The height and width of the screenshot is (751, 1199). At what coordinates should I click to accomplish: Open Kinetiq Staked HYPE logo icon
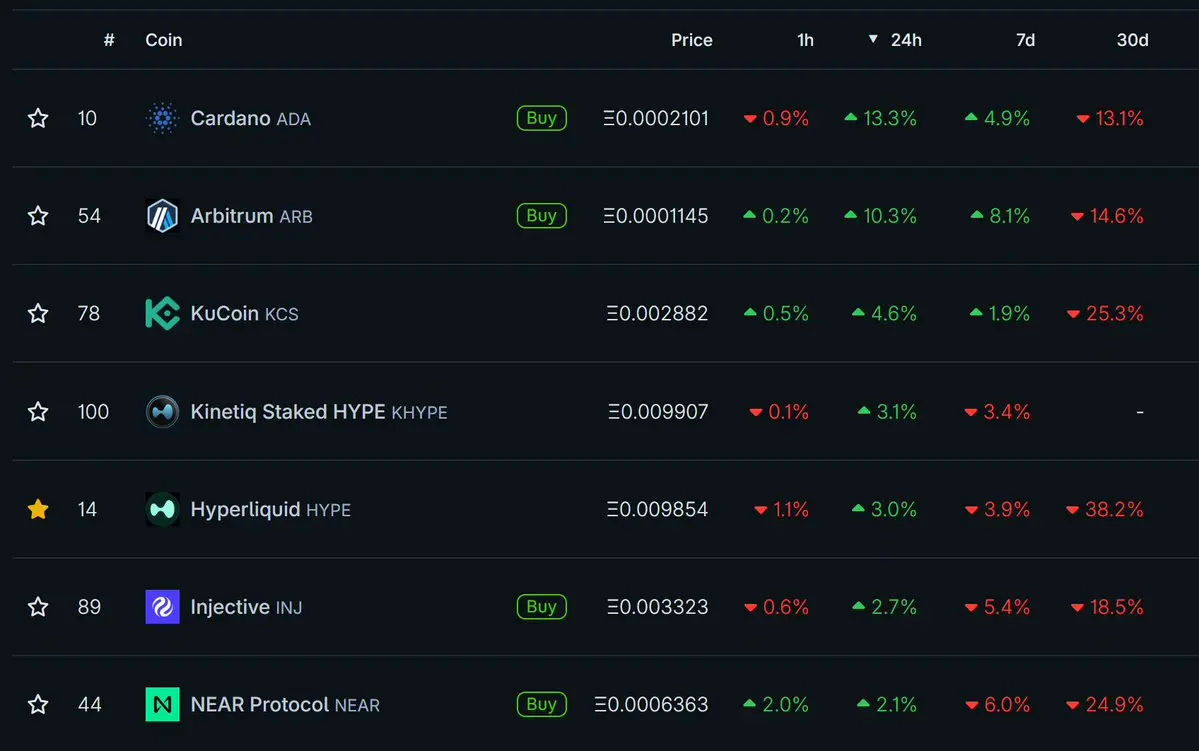point(162,411)
